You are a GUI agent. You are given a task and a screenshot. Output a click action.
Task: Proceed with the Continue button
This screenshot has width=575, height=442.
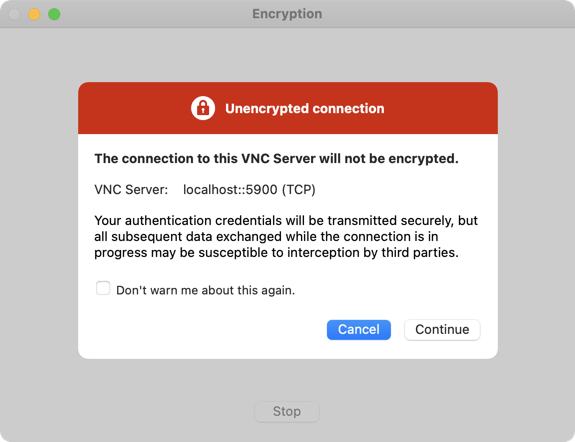tap(442, 329)
